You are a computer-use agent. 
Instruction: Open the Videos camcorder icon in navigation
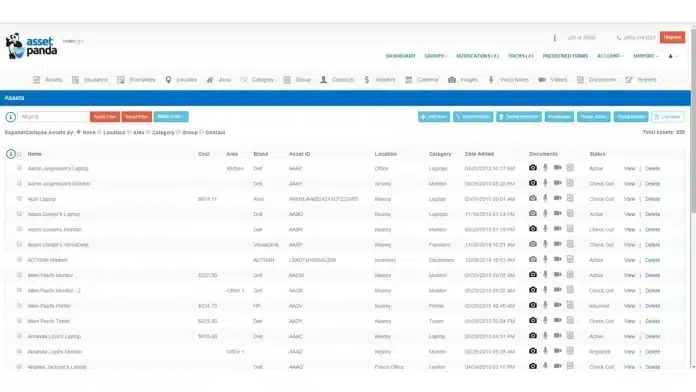pyautogui.click(x=542, y=80)
